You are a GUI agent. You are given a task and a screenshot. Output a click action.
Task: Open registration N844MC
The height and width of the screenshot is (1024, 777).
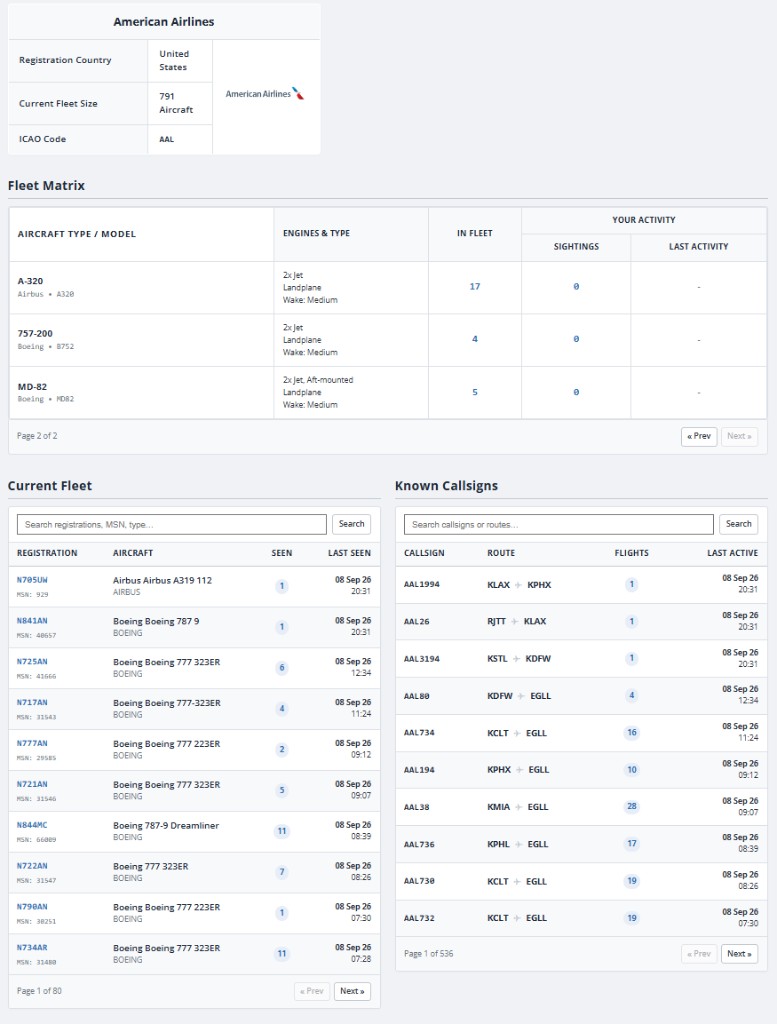coord(32,825)
